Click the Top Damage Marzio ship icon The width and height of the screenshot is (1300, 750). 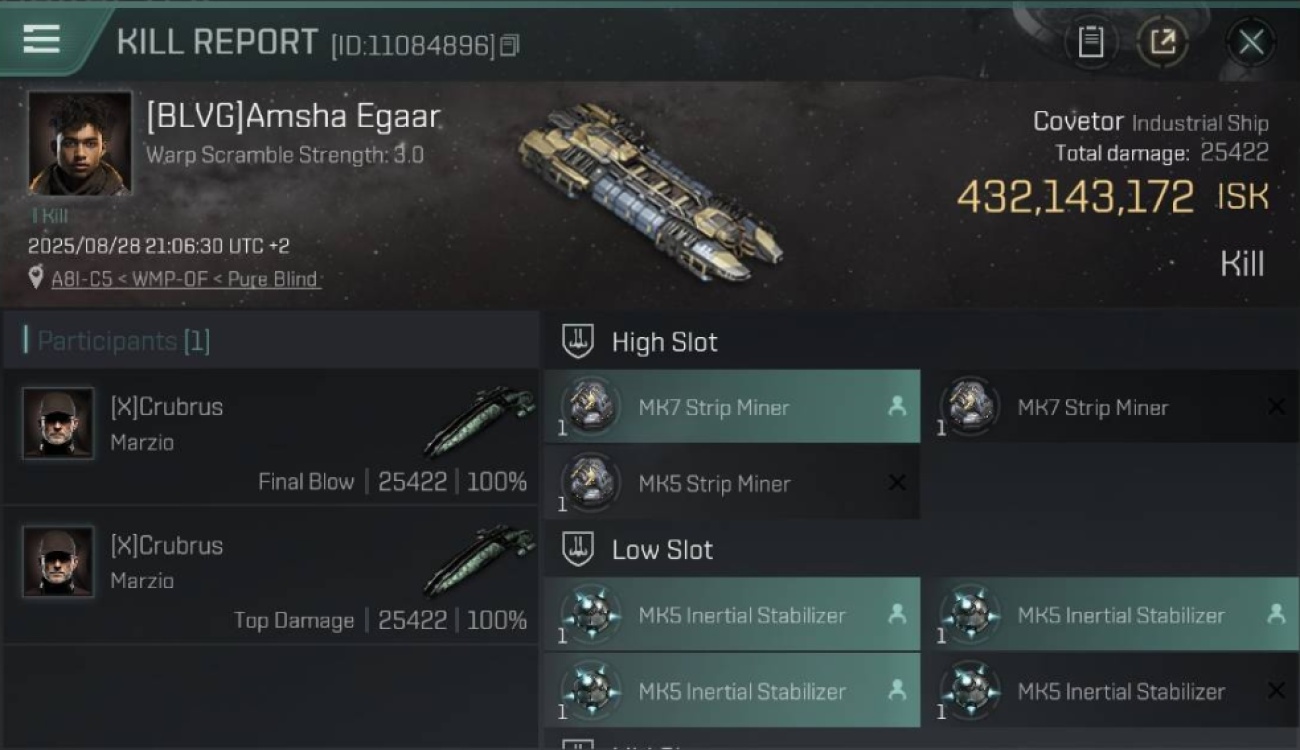480,559
